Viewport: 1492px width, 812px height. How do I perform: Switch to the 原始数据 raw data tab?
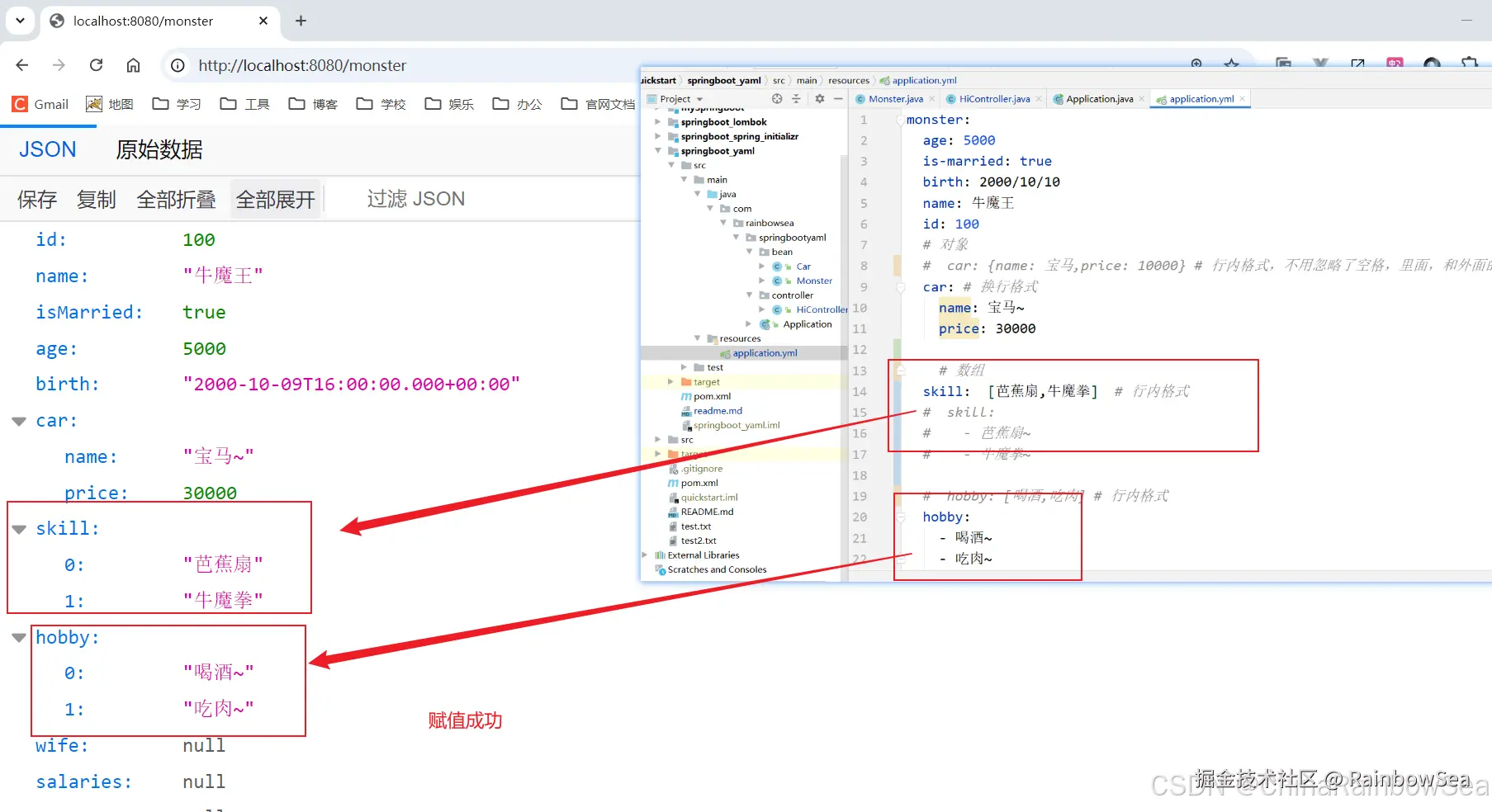pos(159,149)
